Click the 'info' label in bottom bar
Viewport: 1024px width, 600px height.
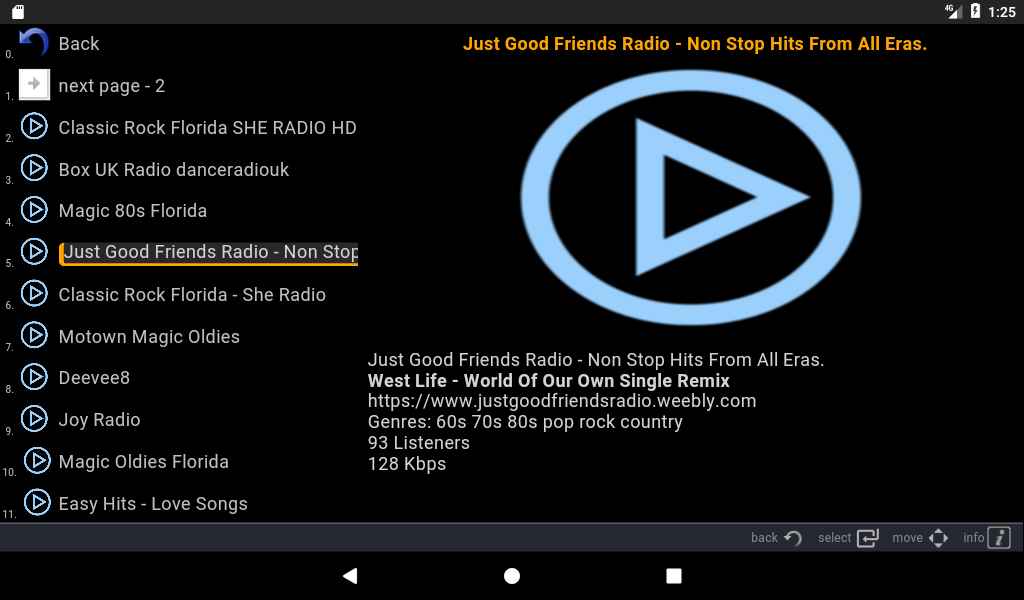click(973, 537)
